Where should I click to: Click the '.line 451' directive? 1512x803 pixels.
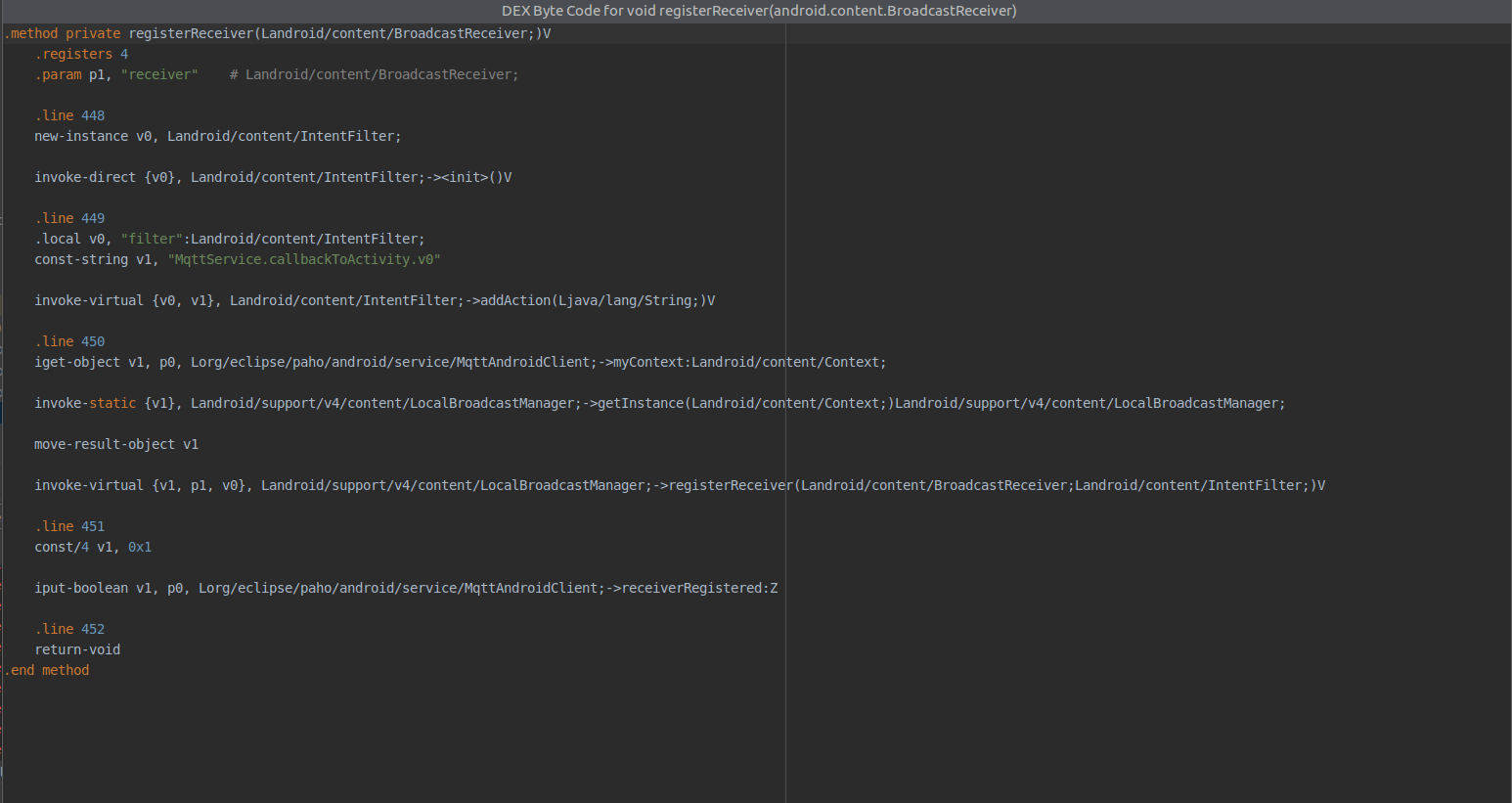[x=69, y=526]
